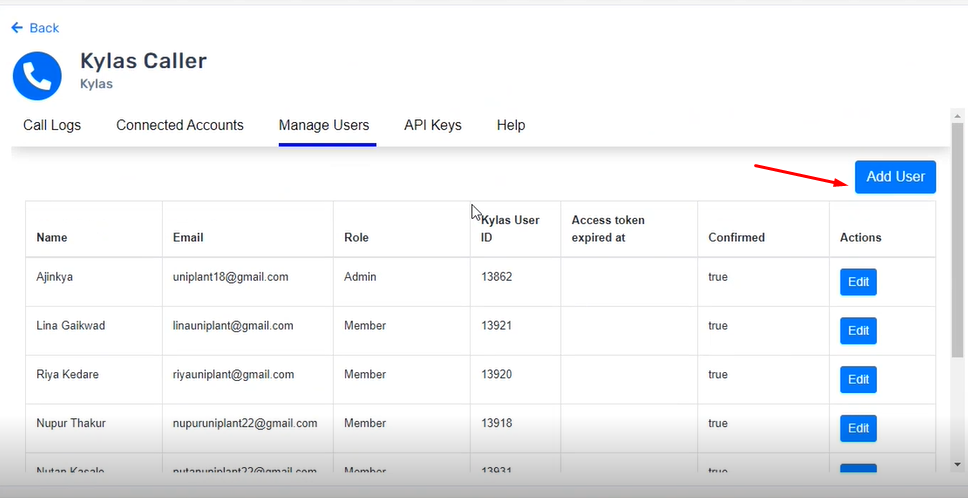The width and height of the screenshot is (968, 498).
Task: Click the vertical scrollbar thumb
Action: 958,240
